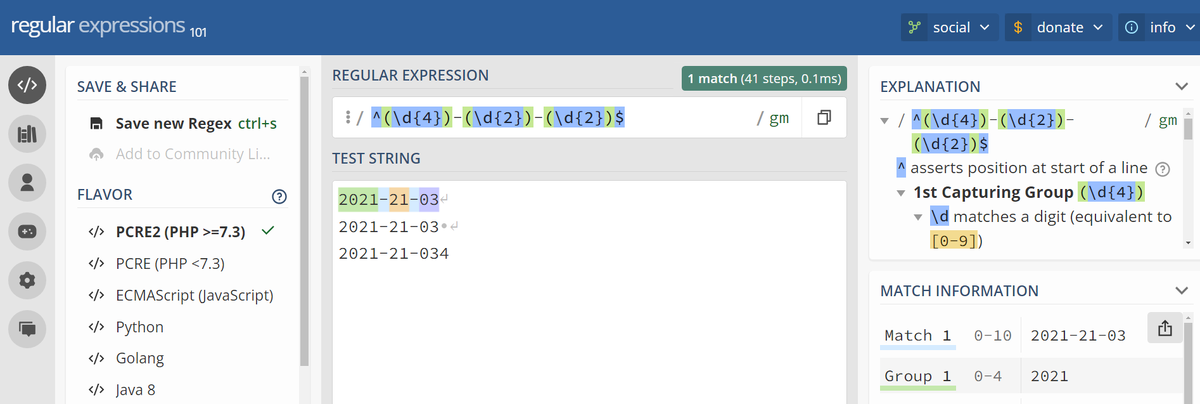Click the flavor help question icon
Viewport: 1200px width, 404px height.
[x=280, y=195]
